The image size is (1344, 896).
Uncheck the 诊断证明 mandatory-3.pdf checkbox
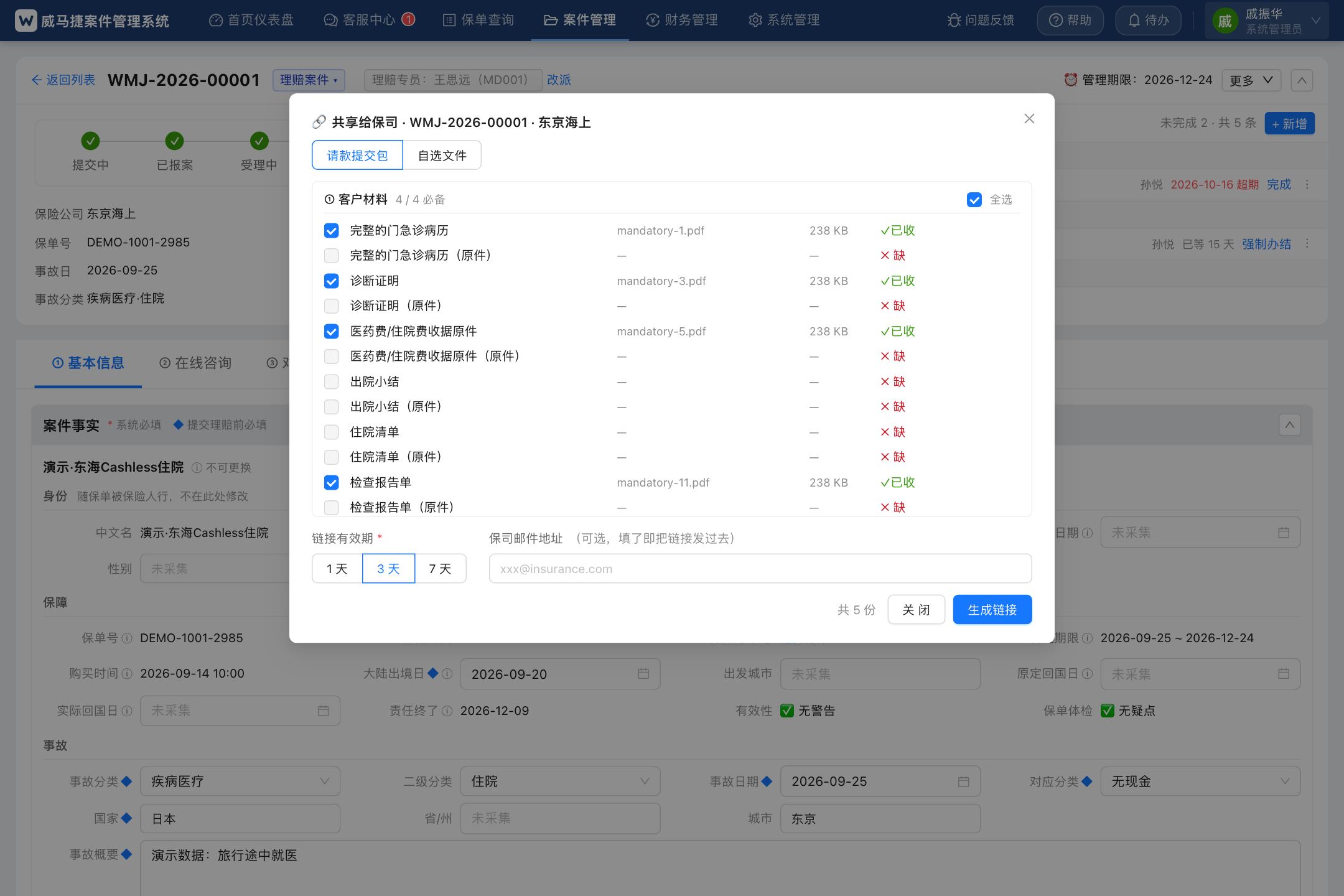(332, 281)
